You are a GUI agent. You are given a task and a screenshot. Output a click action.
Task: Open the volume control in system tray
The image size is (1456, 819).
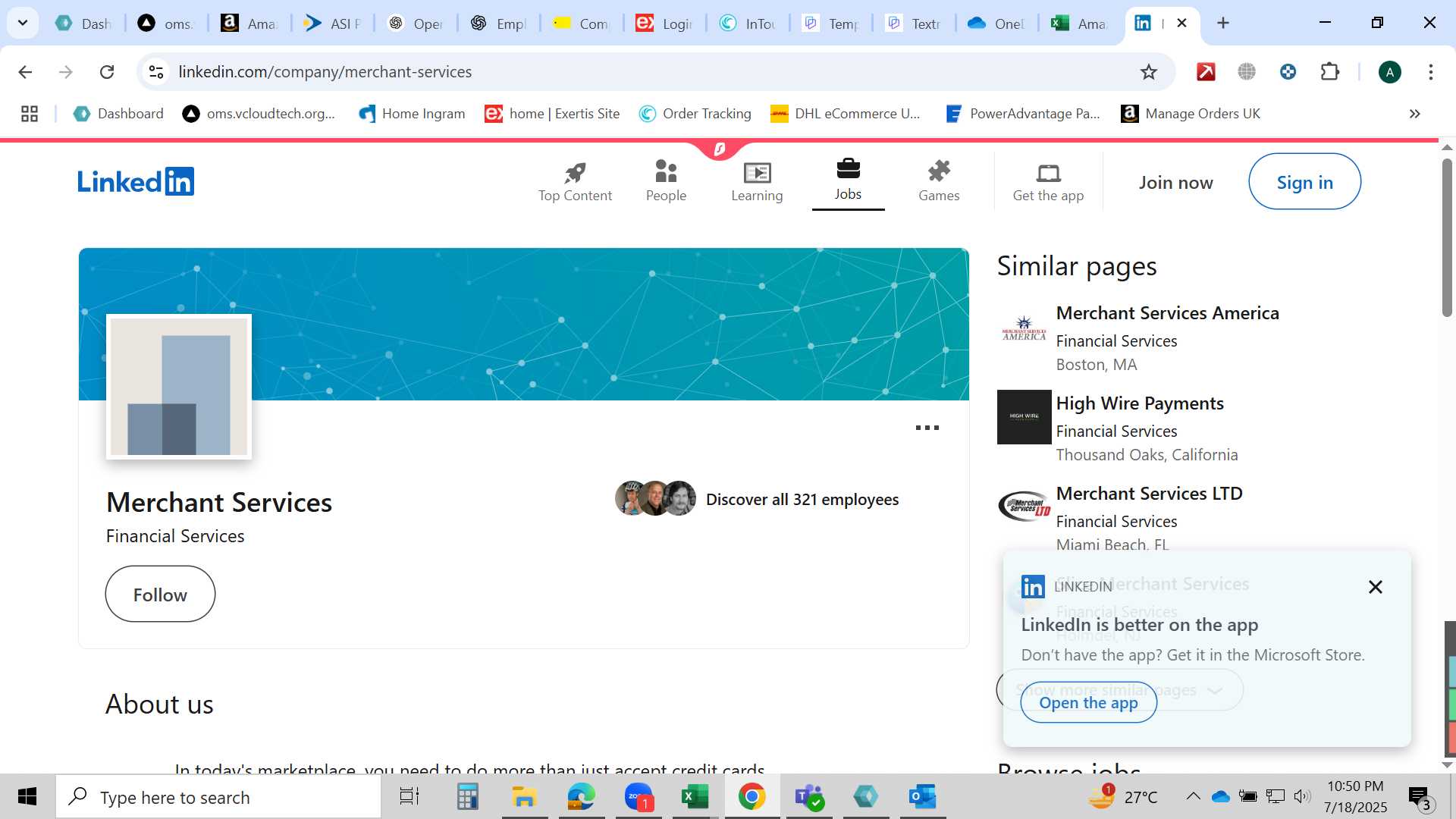1302,797
